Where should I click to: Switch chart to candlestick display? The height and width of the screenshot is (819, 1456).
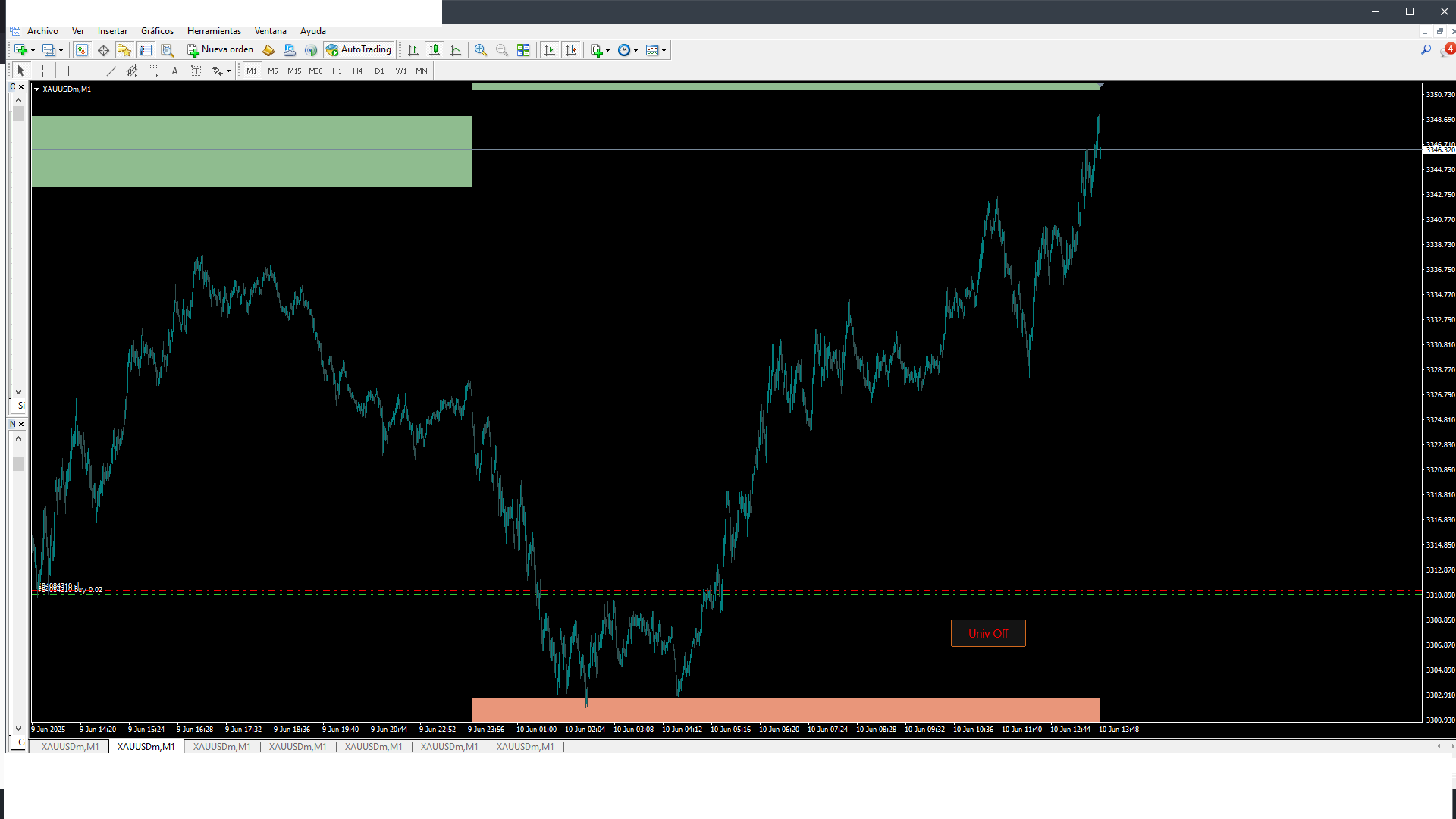[x=435, y=50]
